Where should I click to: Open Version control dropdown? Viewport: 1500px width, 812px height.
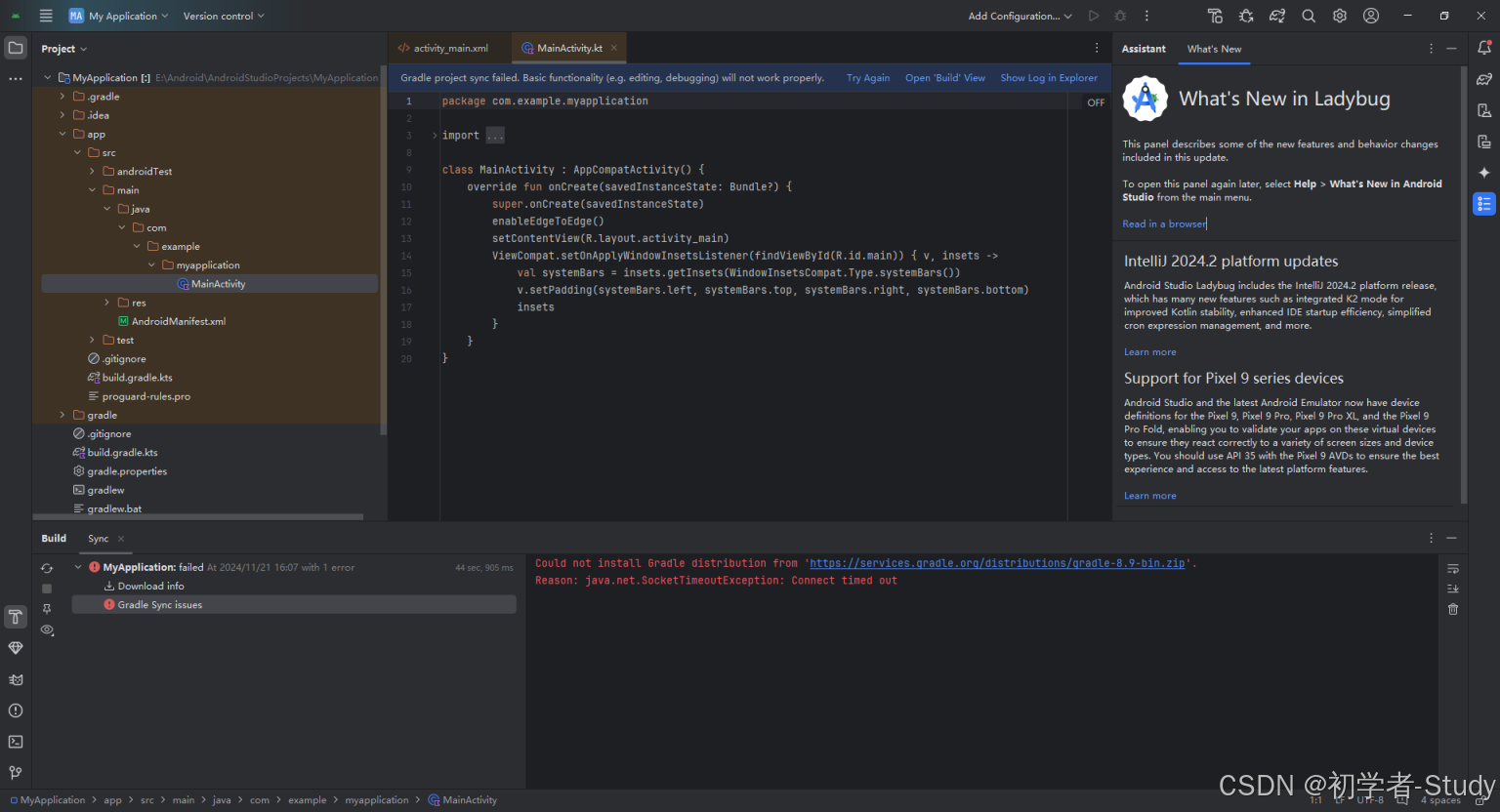click(x=224, y=16)
